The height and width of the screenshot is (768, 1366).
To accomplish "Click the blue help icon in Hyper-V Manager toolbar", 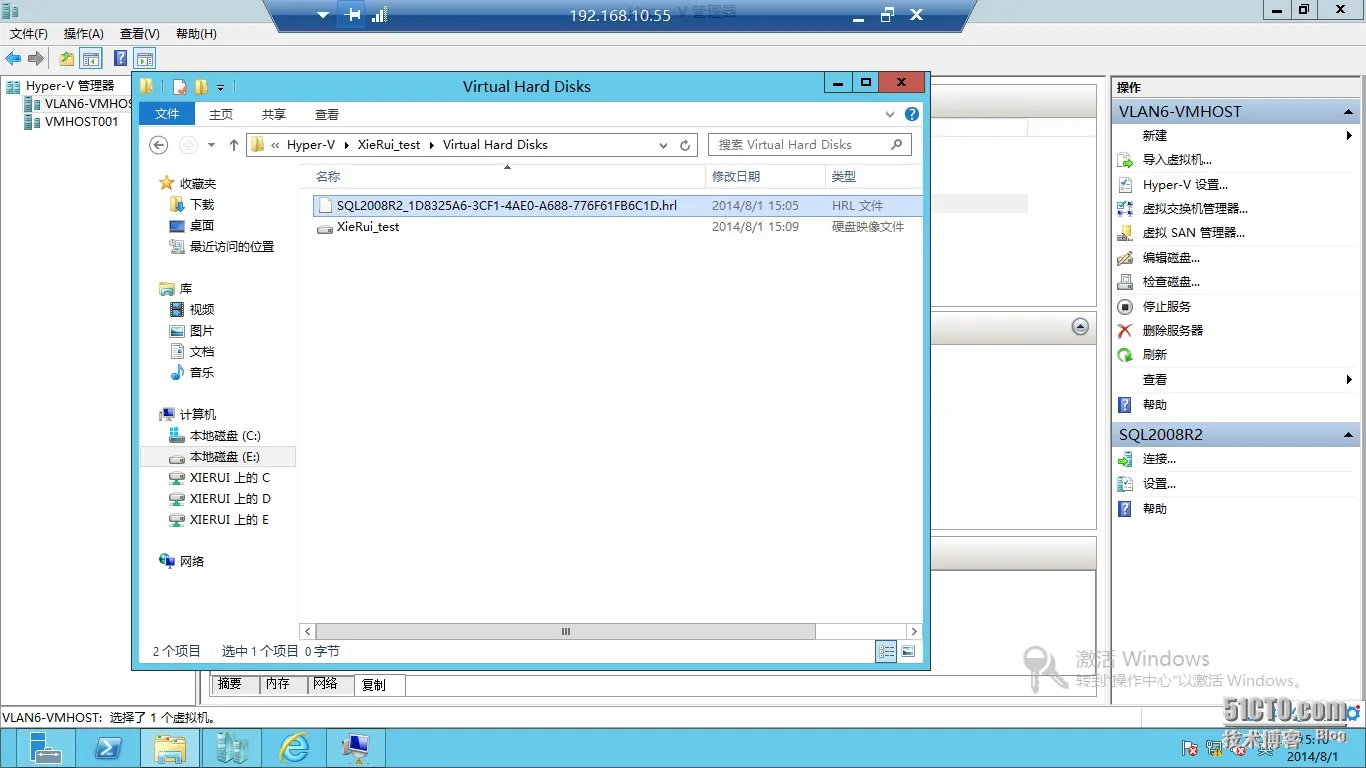I will [120, 59].
